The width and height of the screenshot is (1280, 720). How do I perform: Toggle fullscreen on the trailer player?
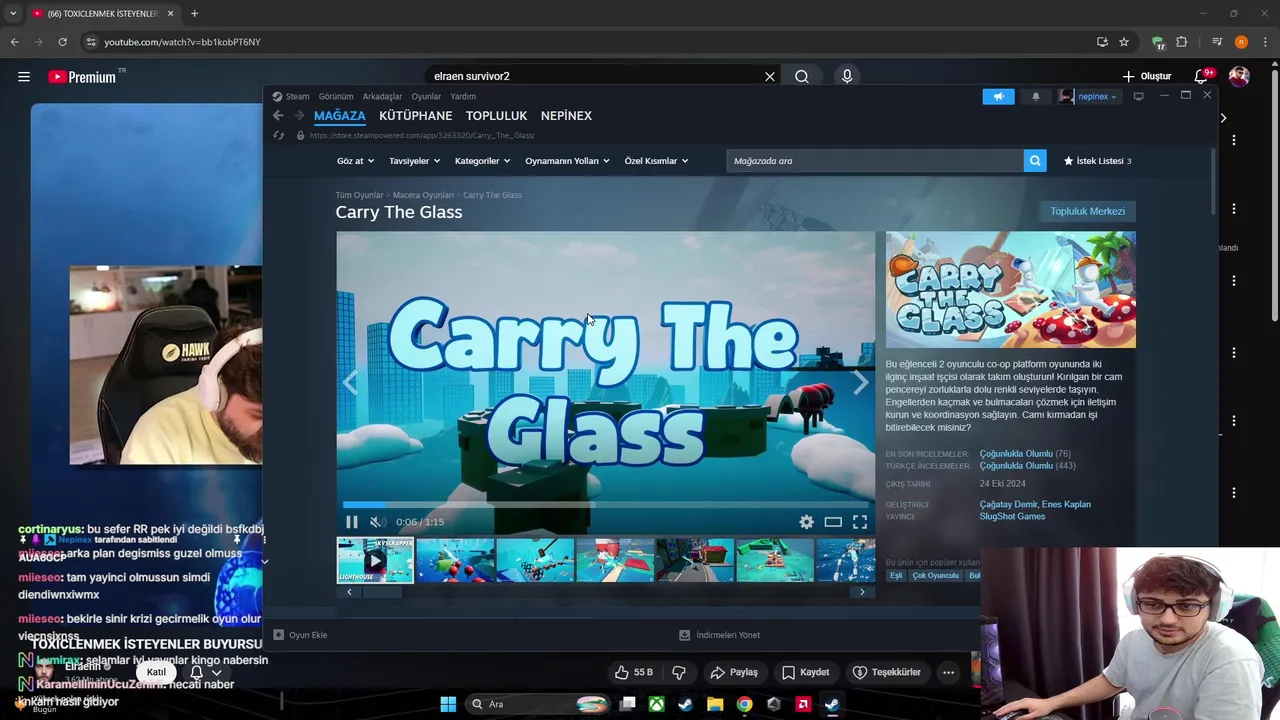pos(860,522)
